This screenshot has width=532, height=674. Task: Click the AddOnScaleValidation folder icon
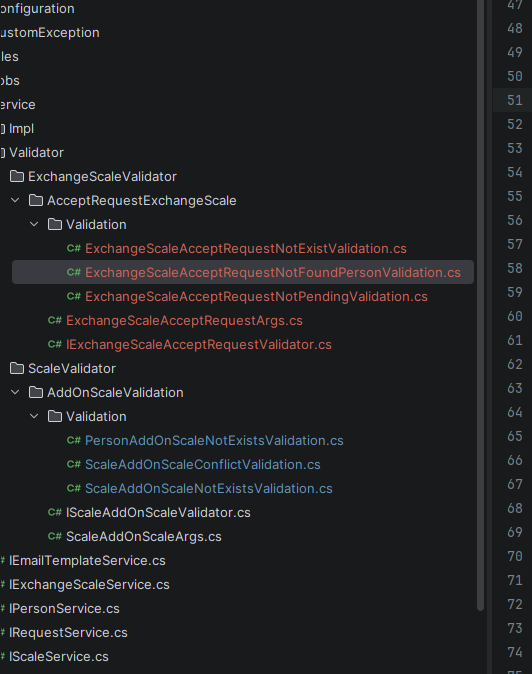(x=36, y=392)
